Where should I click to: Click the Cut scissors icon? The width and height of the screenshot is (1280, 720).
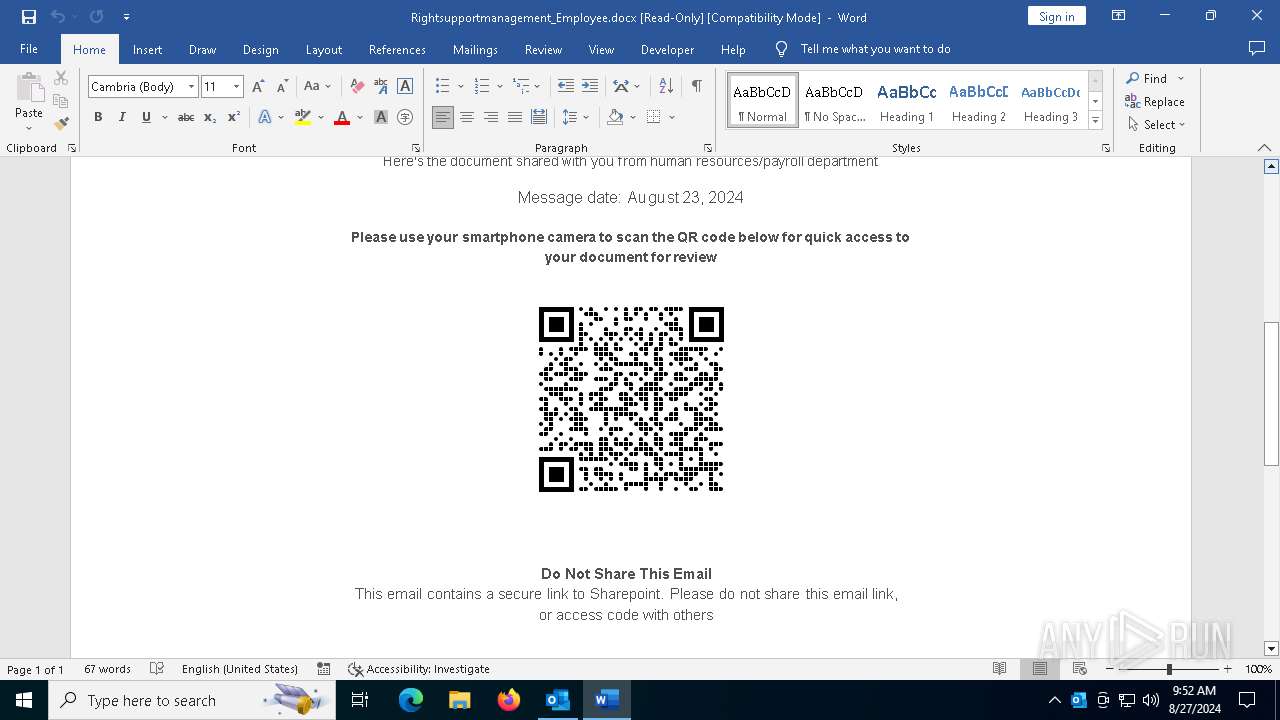point(61,78)
